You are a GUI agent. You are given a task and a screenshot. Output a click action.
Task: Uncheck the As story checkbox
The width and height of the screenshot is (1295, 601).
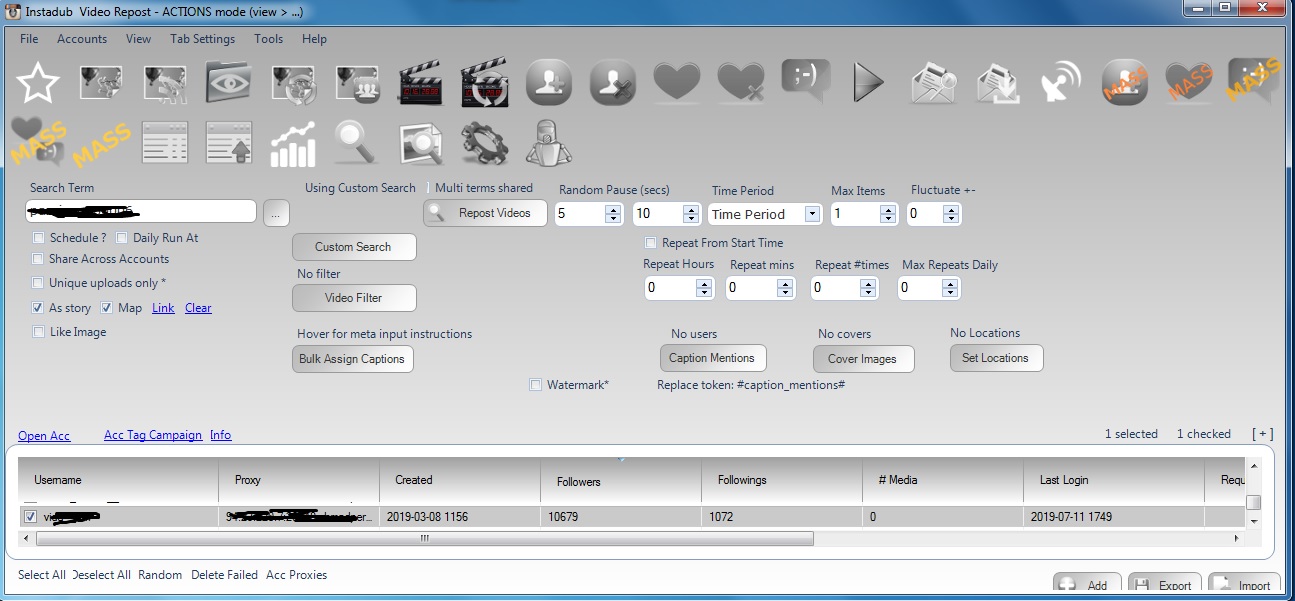click(38, 308)
